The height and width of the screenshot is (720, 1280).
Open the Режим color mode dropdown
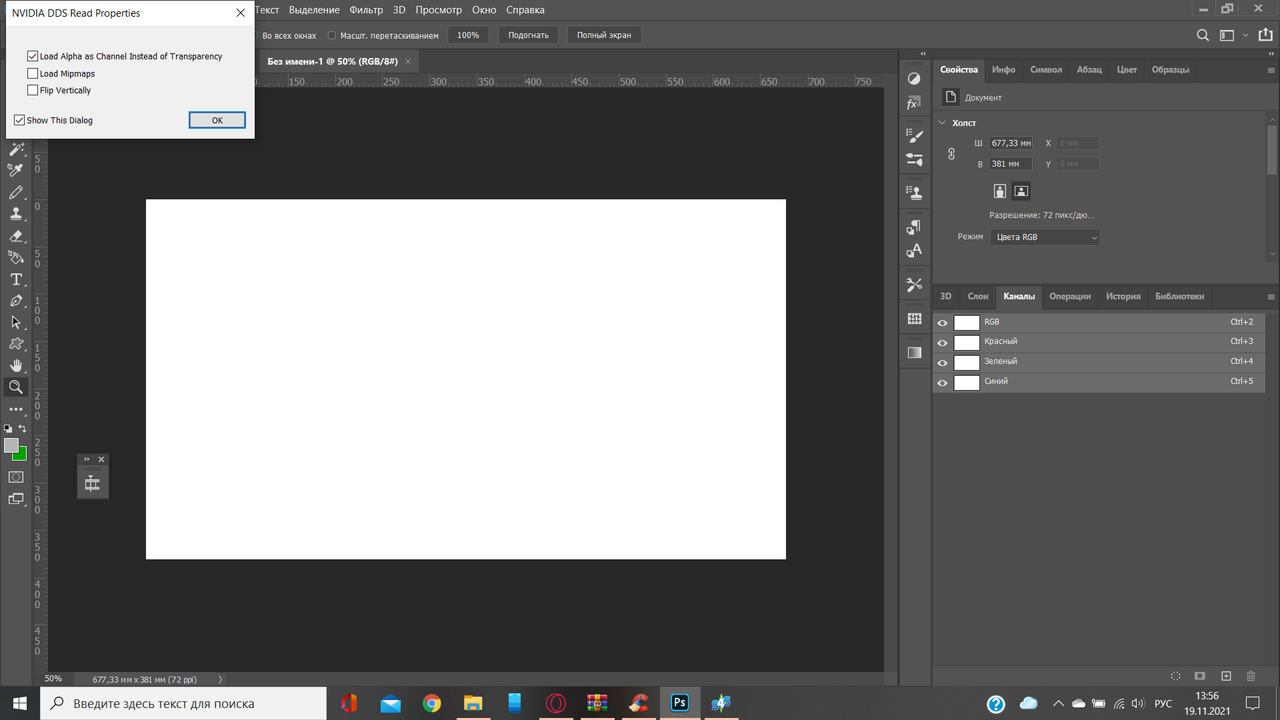1044,238
